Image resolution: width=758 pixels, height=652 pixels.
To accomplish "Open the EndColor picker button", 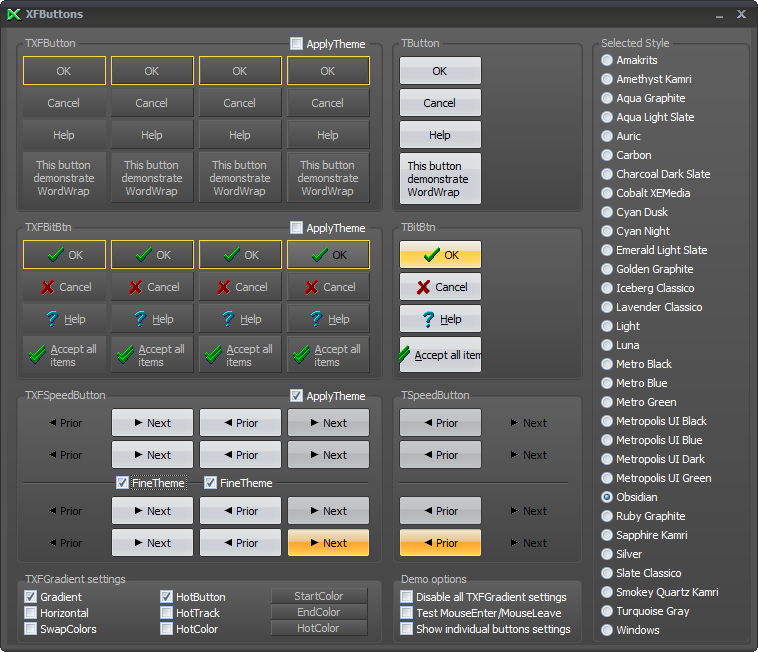I will click(x=319, y=613).
